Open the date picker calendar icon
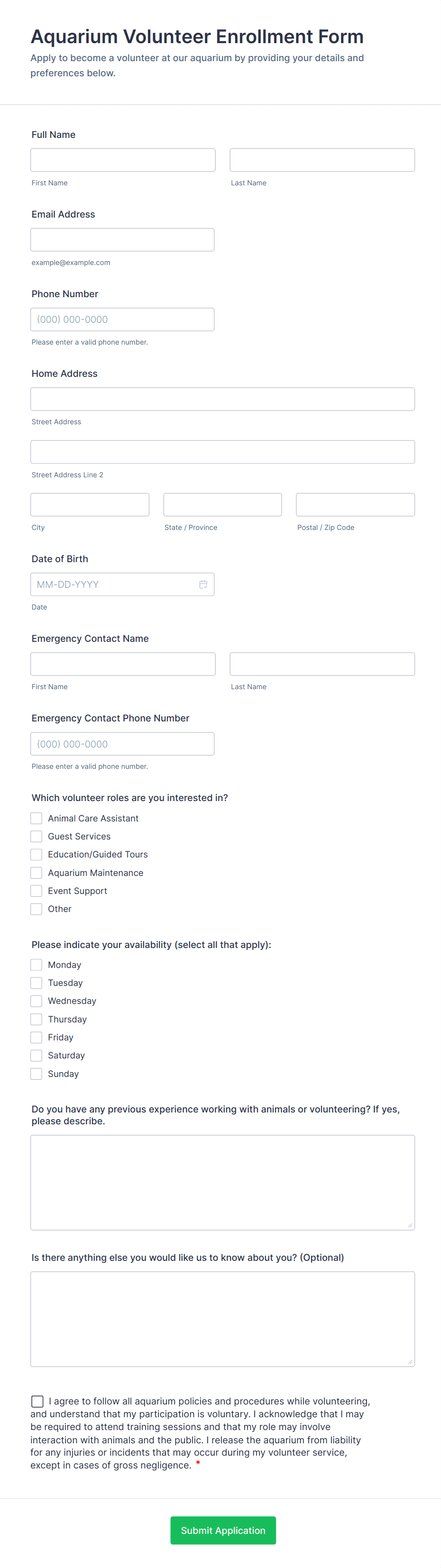 [203, 584]
